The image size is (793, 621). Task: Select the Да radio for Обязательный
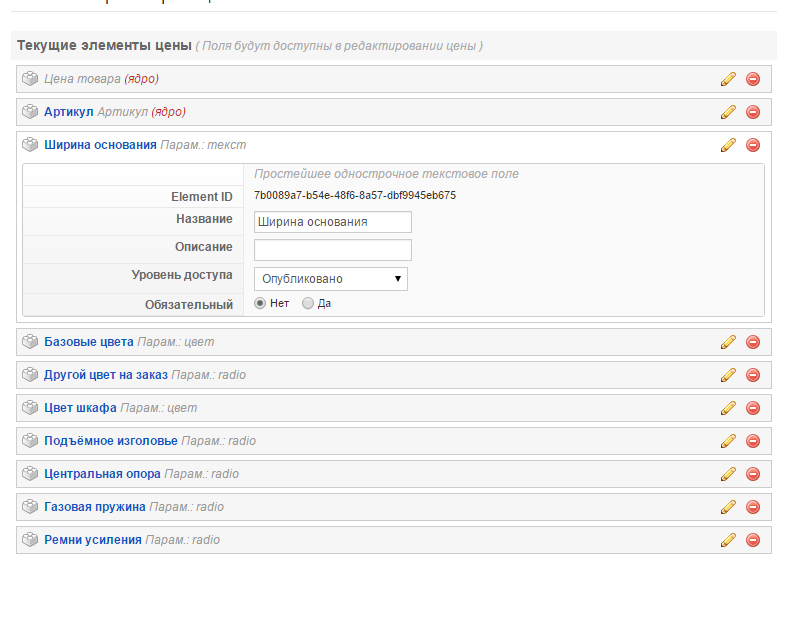click(307, 303)
